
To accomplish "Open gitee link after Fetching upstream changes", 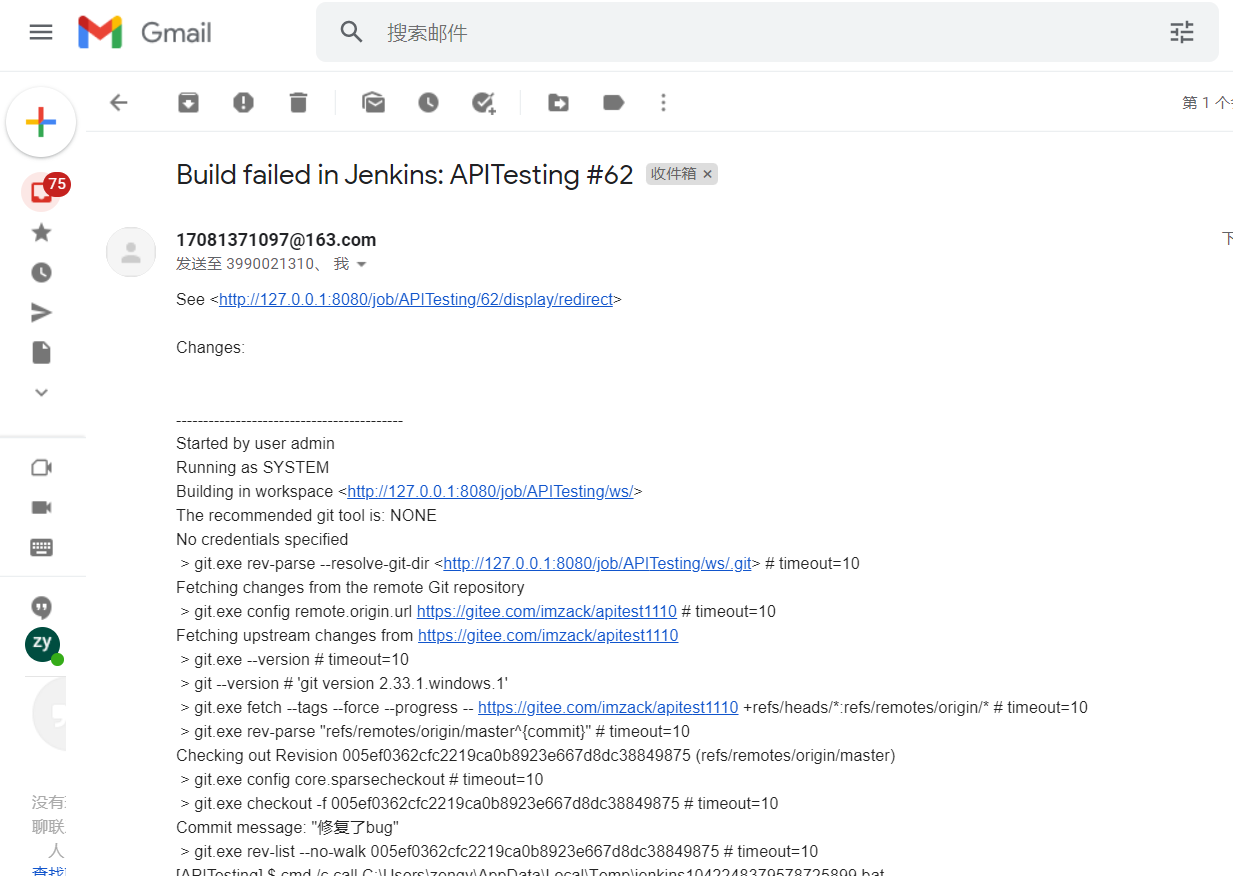I will (x=548, y=635).
